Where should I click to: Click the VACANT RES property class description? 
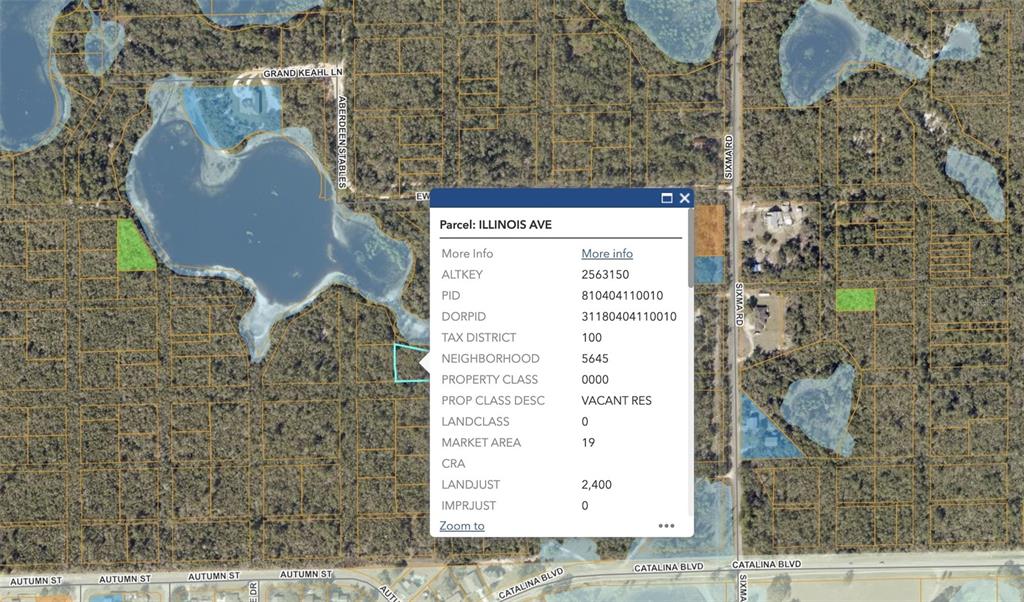tap(616, 401)
